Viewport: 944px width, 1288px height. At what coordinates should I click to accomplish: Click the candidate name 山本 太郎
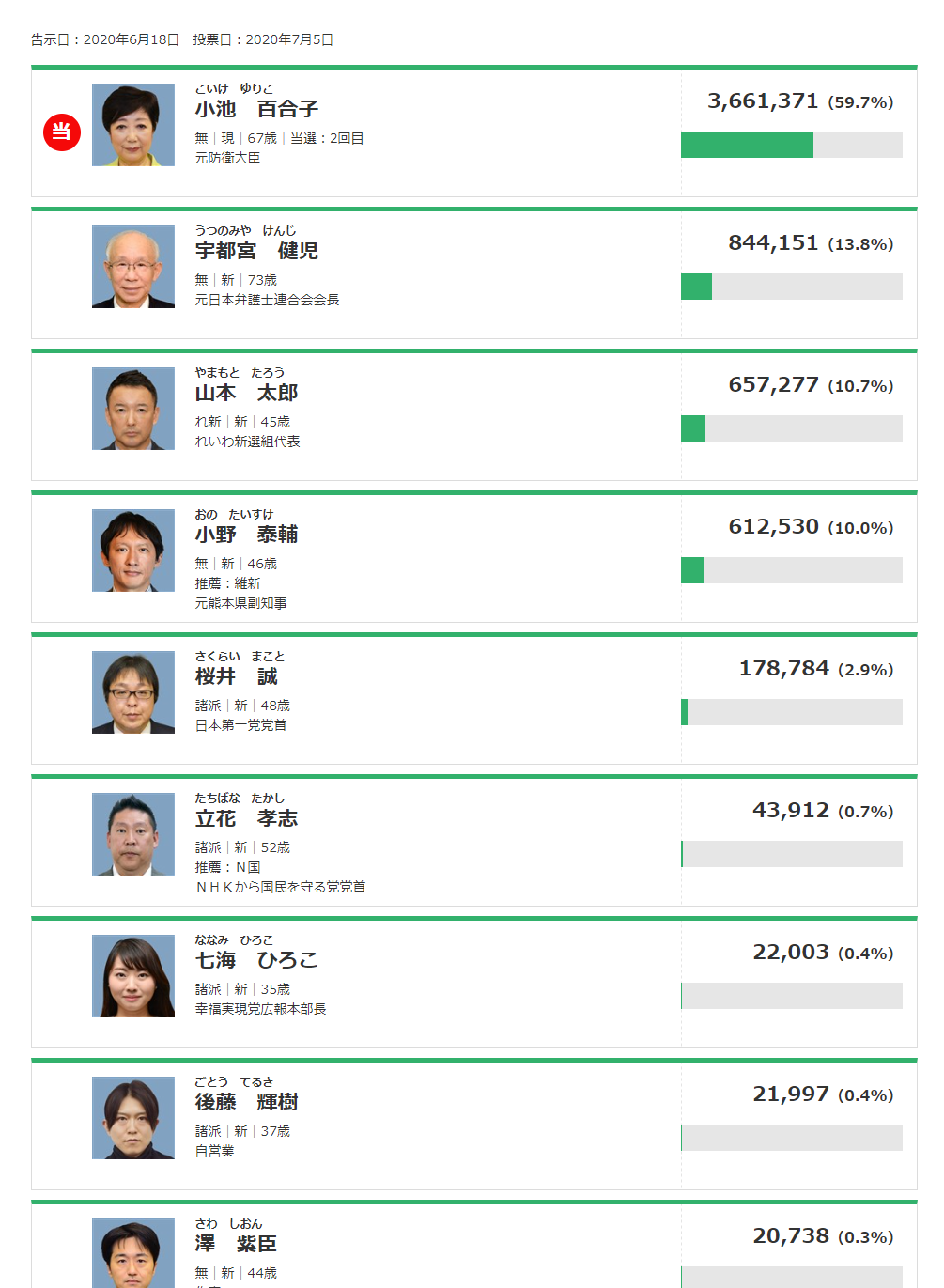tap(246, 393)
